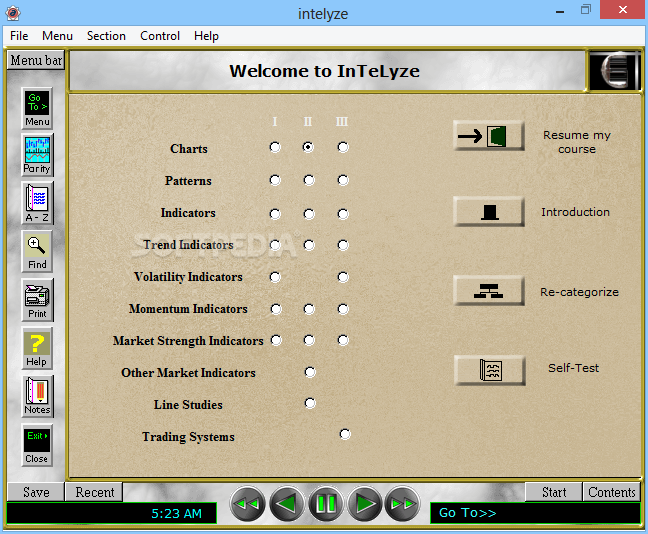
Task: Click the Print icon in sidebar
Action: pos(37,300)
